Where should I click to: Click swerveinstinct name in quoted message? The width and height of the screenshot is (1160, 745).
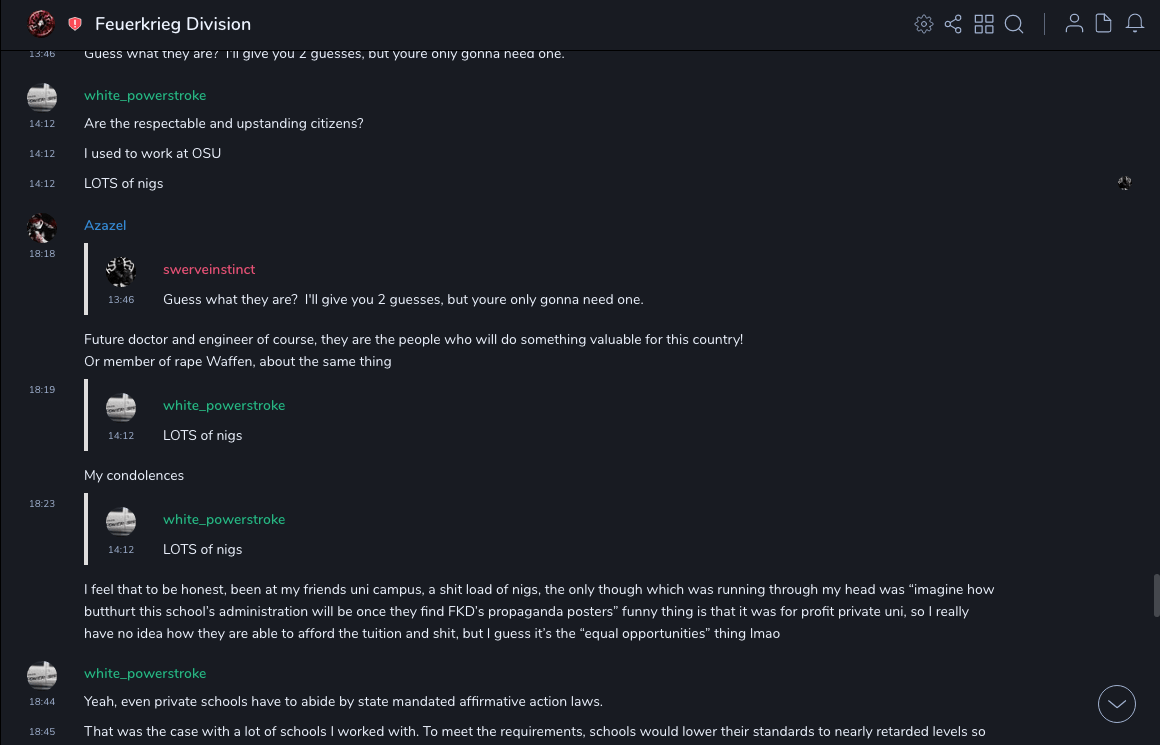click(x=209, y=270)
